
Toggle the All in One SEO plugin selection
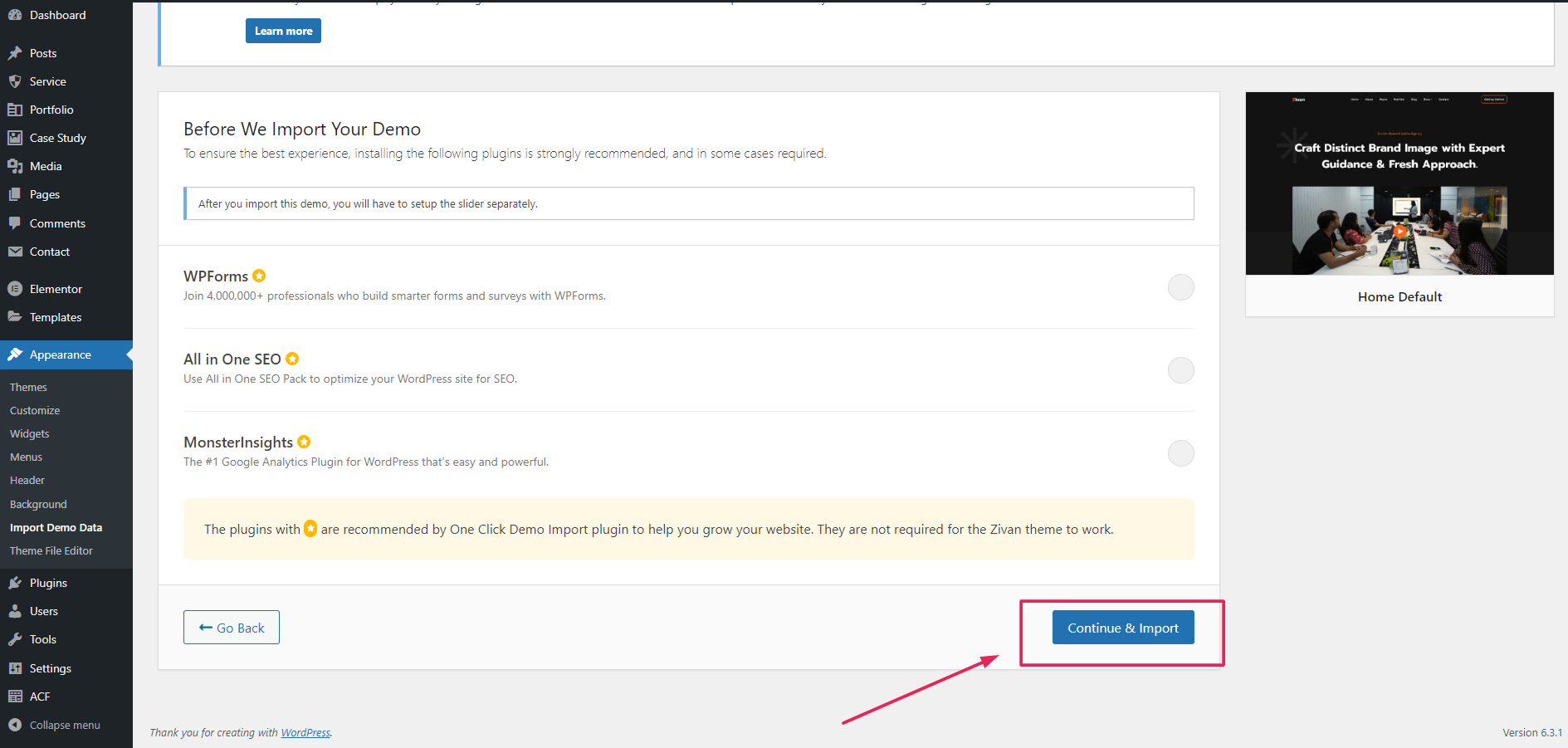point(1180,370)
